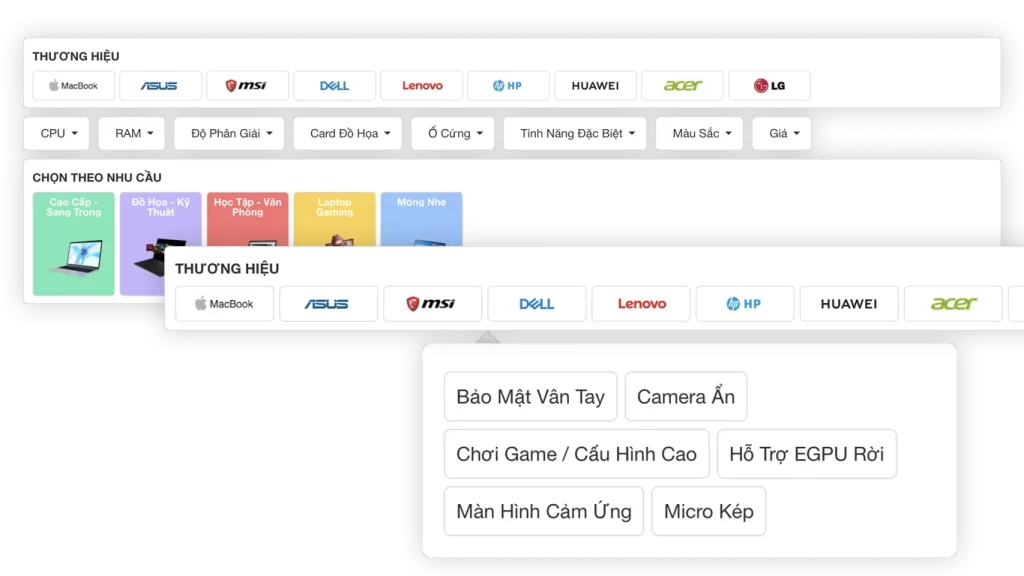This screenshot has height=576, width=1024.
Task: Click the larger Lenovo brand logo
Action: click(x=641, y=304)
